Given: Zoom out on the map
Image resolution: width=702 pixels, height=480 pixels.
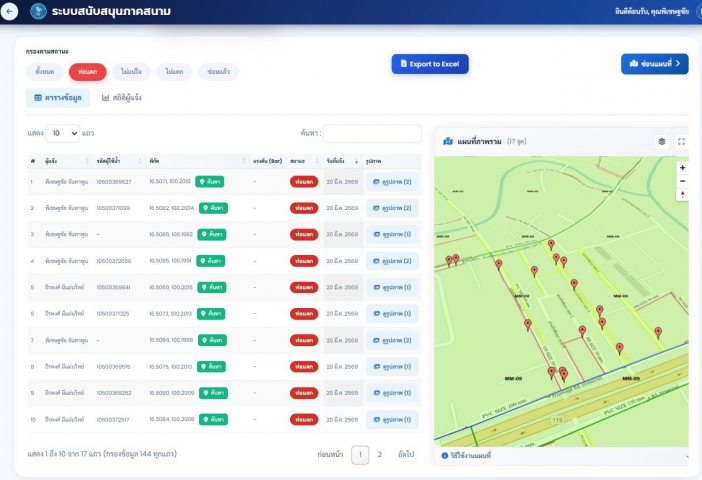Looking at the screenshot, I should click(682, 181).
